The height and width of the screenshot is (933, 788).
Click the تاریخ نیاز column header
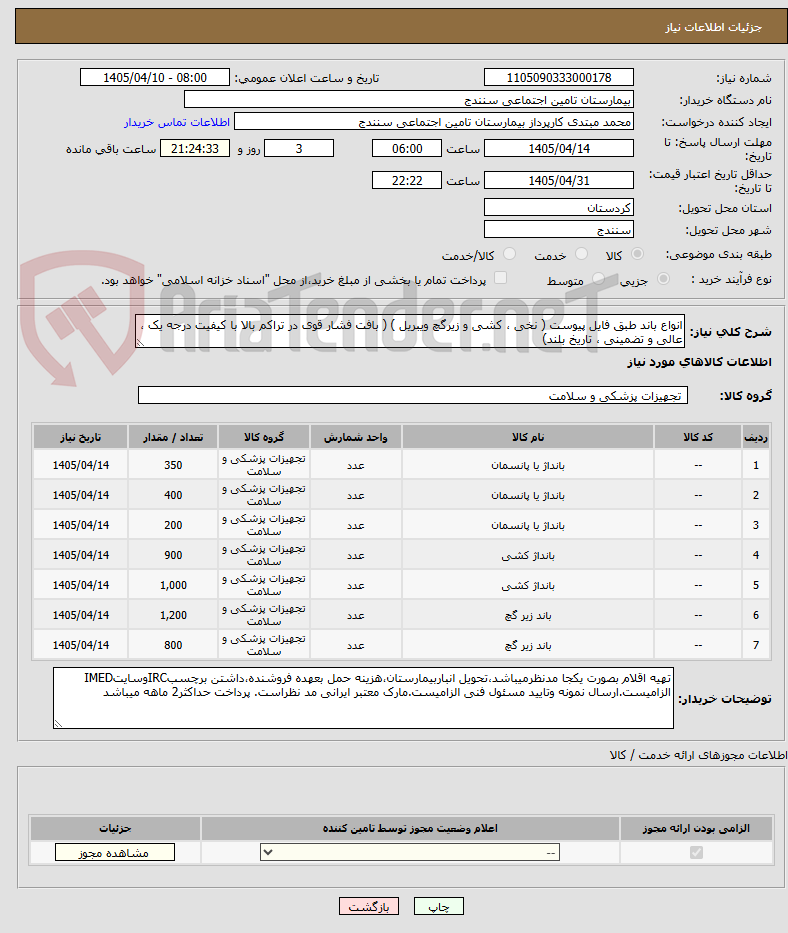click(x=81, y=437)
